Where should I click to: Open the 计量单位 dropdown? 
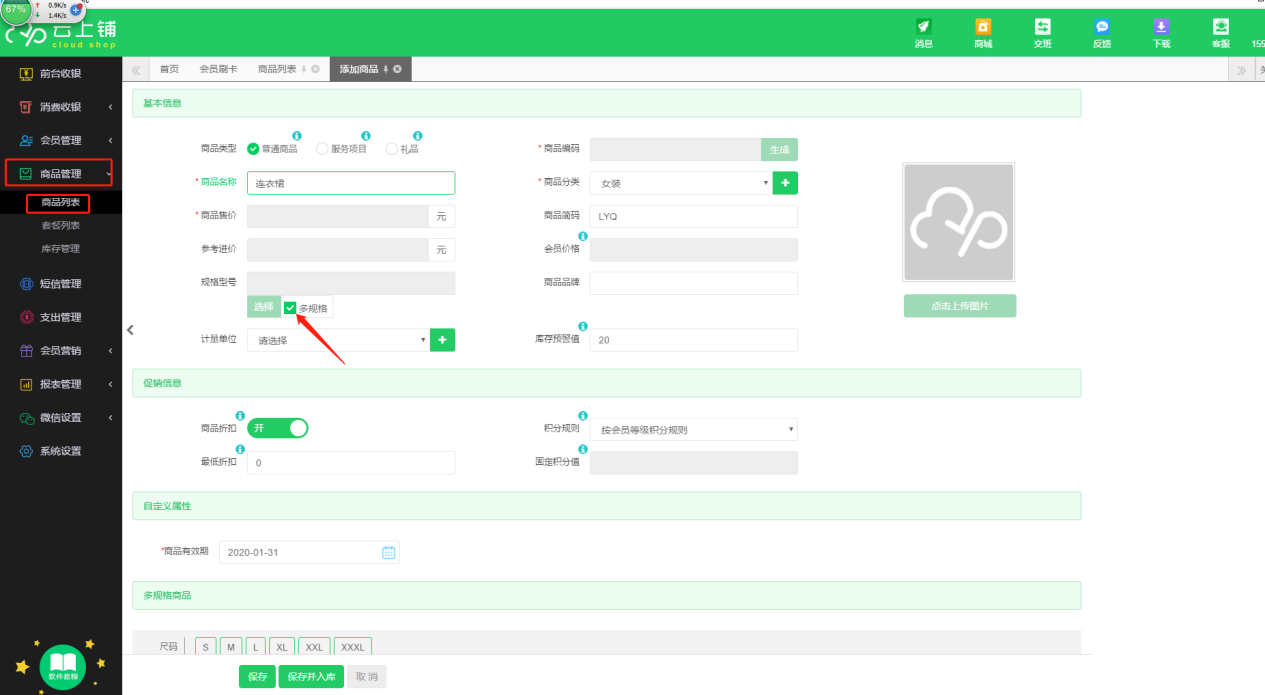pyautogui.click(x=338, y=340)
